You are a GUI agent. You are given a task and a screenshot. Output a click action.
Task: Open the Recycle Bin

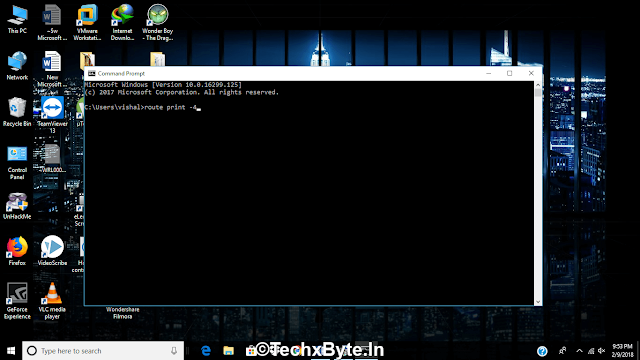(x=17, y=112)
